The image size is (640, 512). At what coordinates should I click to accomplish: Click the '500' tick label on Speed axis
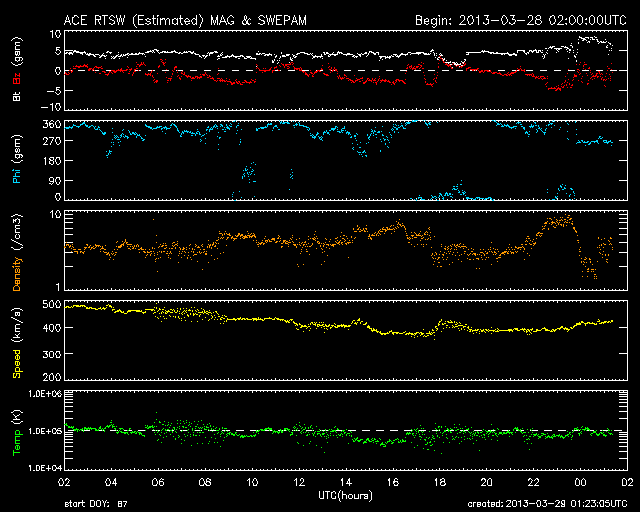(52, 305)
